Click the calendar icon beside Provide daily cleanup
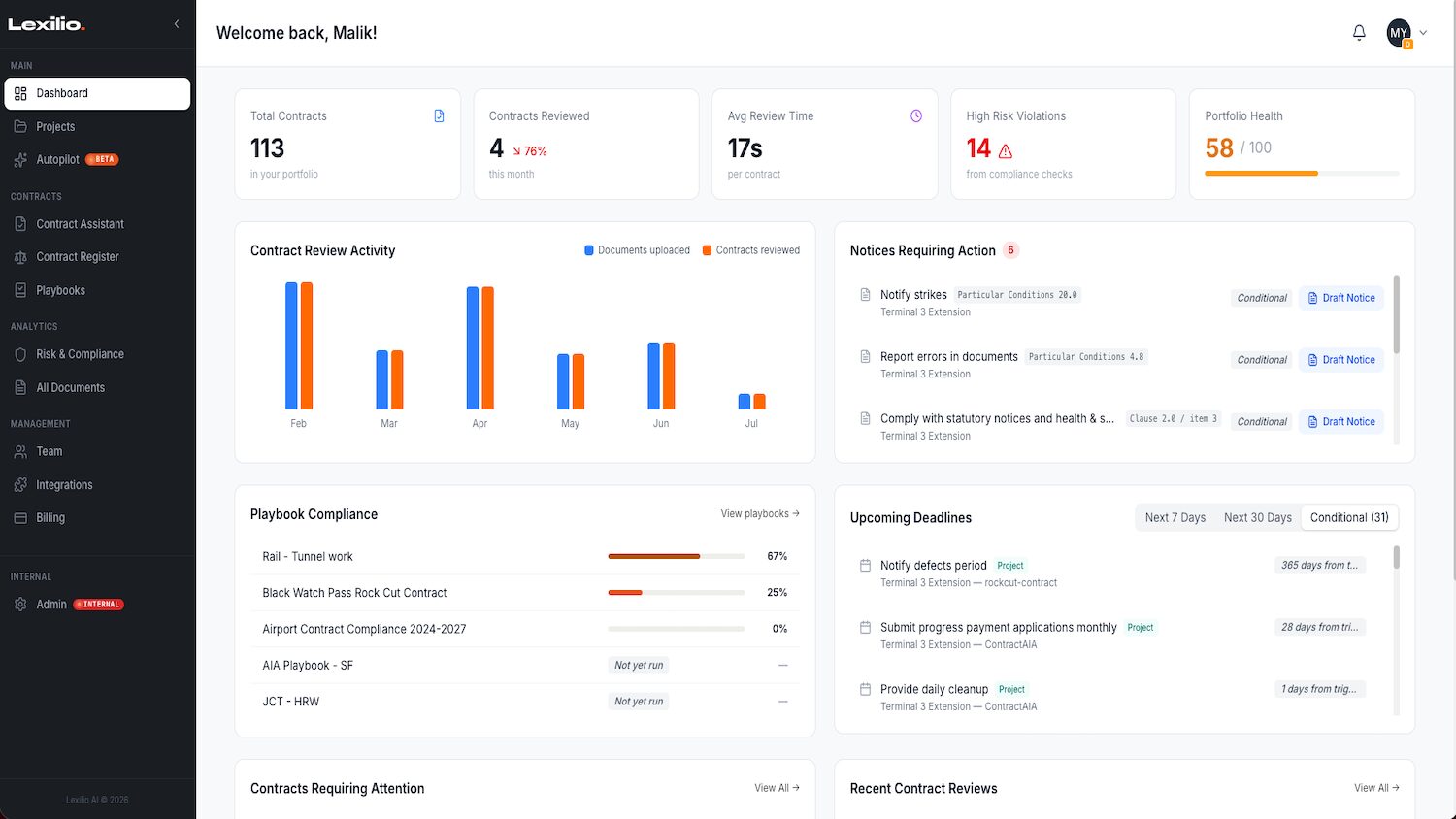Image resolution: width=1456 pixels, height=819 pixels. pos(865,690)
